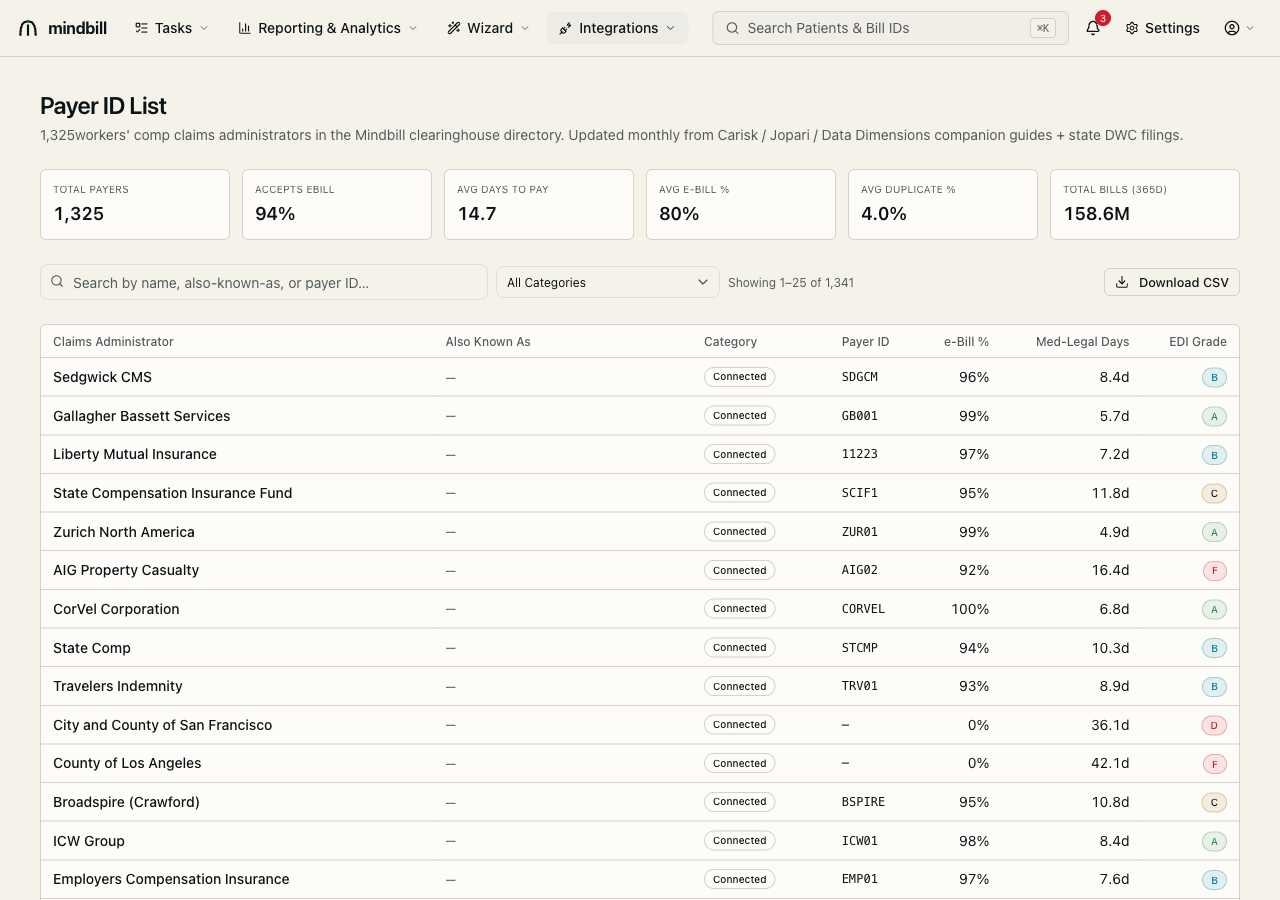The width and height of the screenshot is (1280, 900).
Task: Click the EDI grade B badge for Travelers Indemnity
Action: point(1214,687)
